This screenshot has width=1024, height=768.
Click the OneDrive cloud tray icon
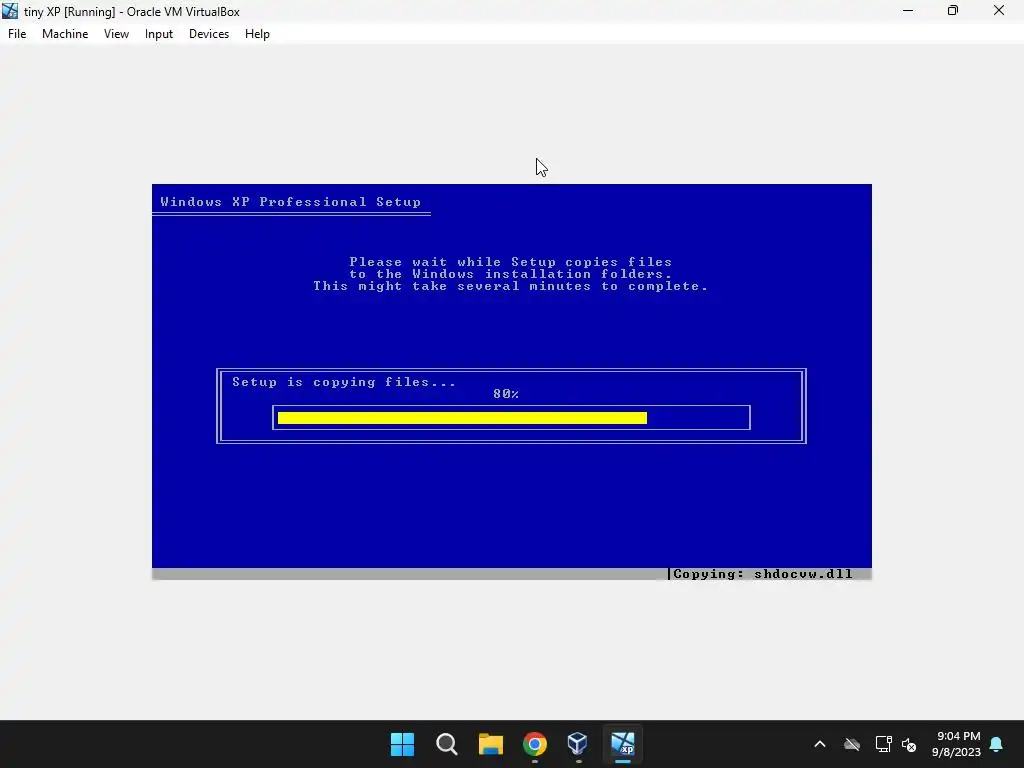[852, 744]
